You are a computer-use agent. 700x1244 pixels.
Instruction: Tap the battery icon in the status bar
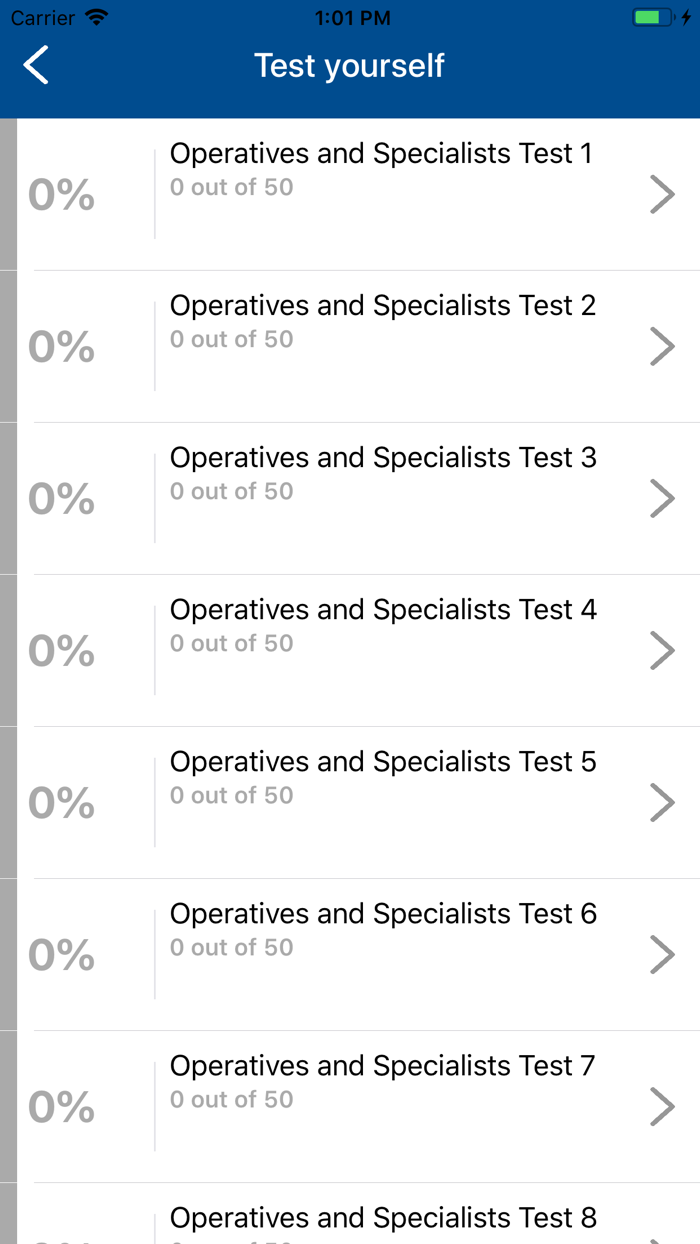[x=652, y=16]
